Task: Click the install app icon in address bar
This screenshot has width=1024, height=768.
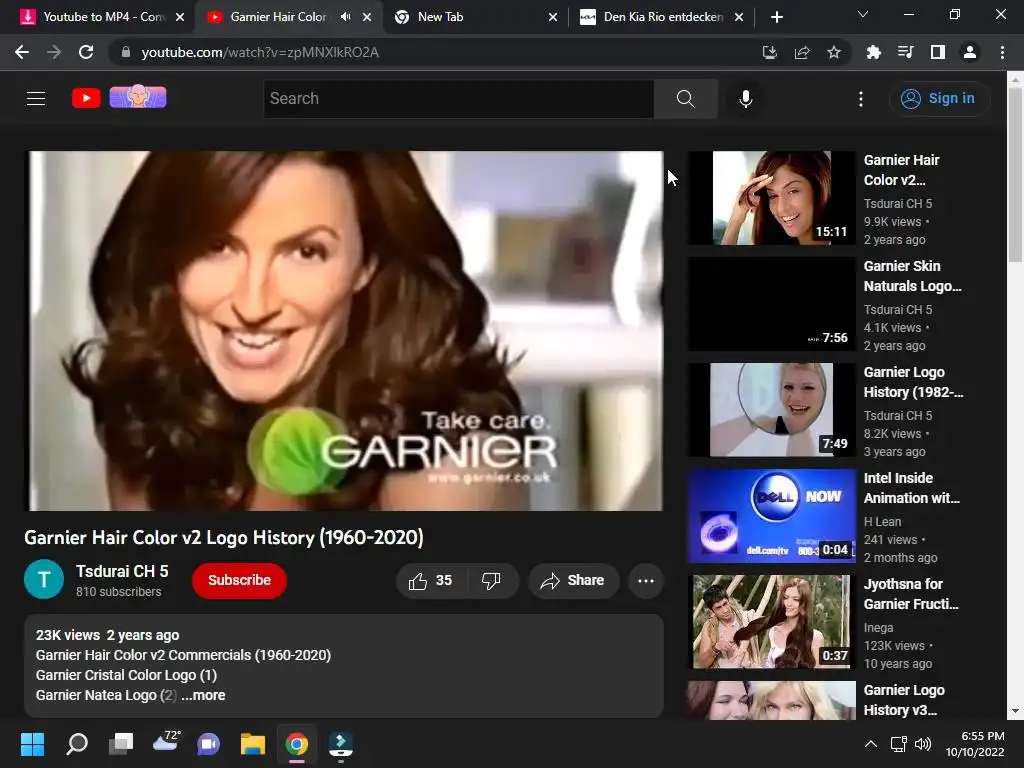Action: click(770, 52)
